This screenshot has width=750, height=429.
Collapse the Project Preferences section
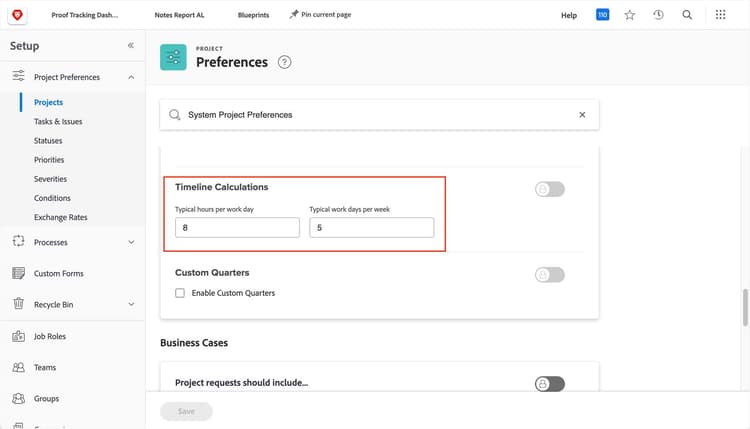[x=131, y=77]
